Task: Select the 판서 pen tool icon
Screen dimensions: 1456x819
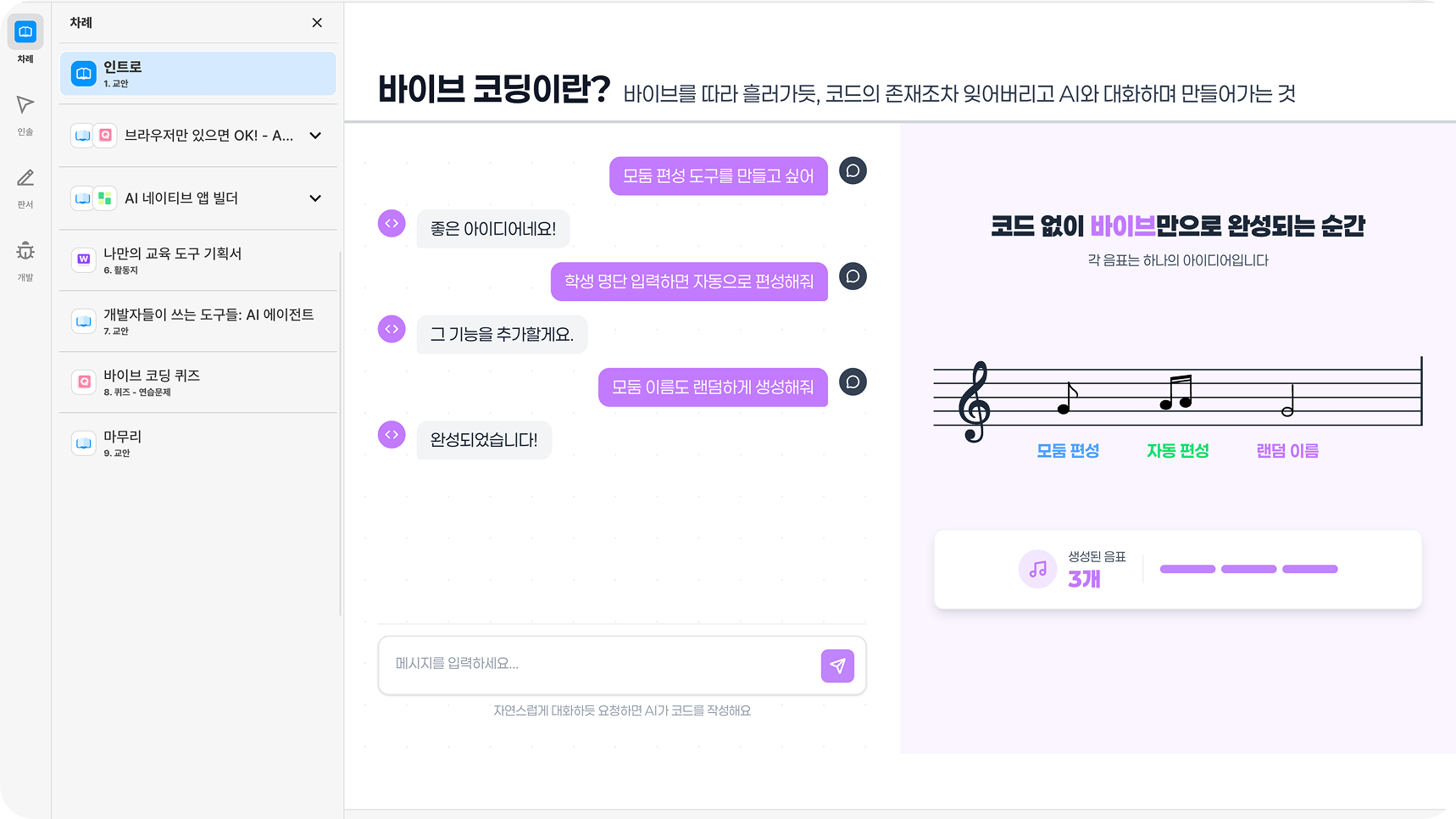Action: click(x=25, y=178)
